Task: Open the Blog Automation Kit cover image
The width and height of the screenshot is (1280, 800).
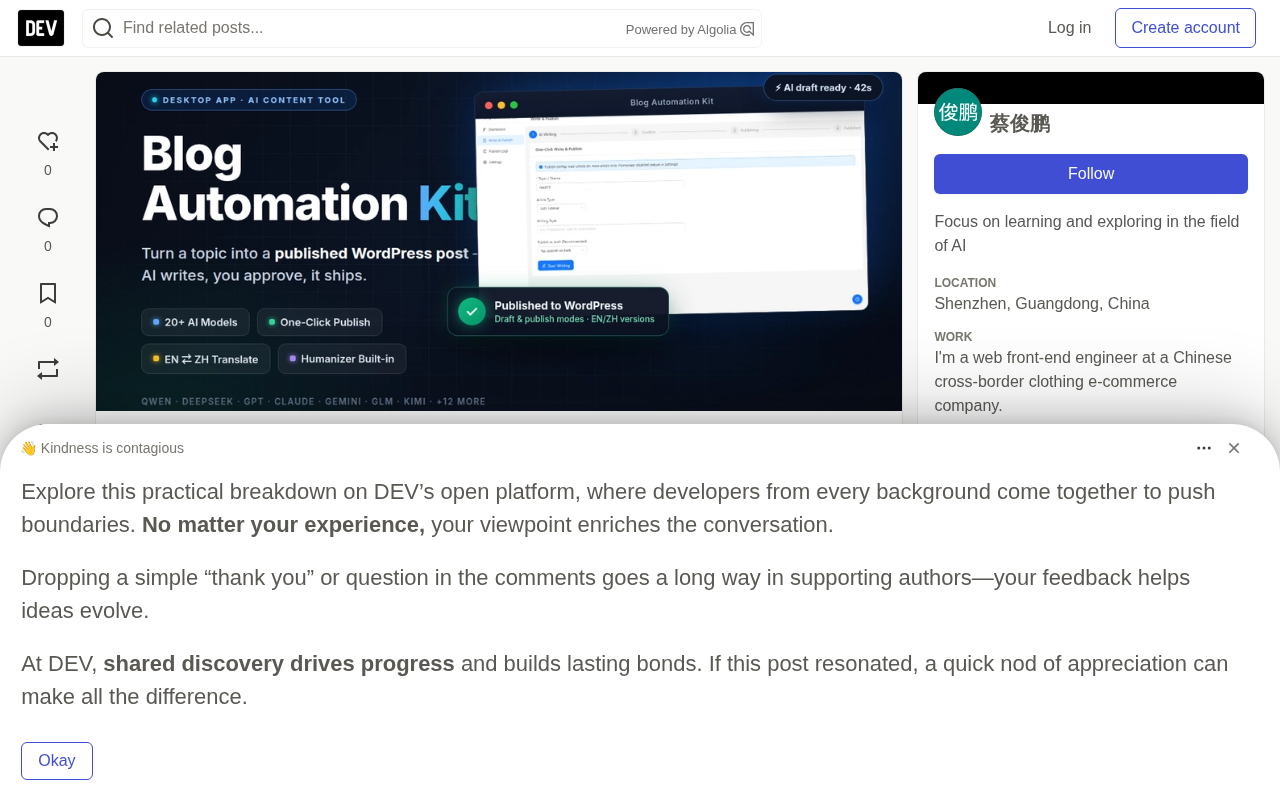Action: point(499,241)
